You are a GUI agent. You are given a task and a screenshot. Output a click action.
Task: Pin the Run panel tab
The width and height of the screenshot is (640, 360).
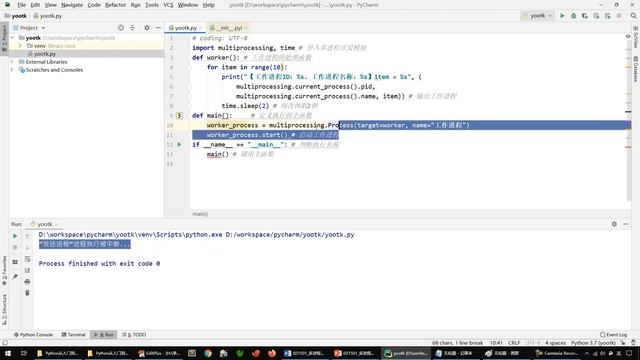click(15, 277)
